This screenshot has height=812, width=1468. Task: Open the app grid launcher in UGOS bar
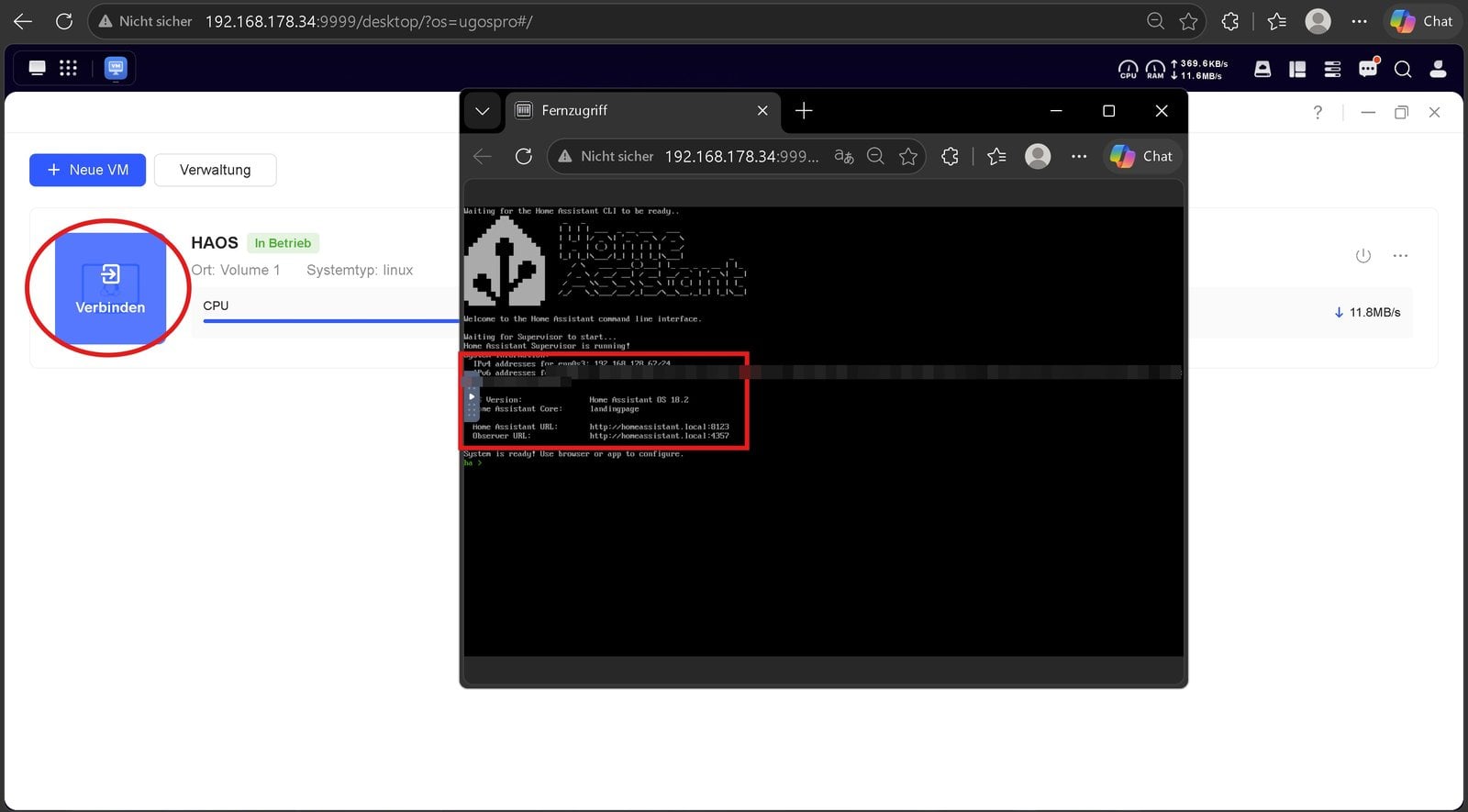click(x=68, y=68)
